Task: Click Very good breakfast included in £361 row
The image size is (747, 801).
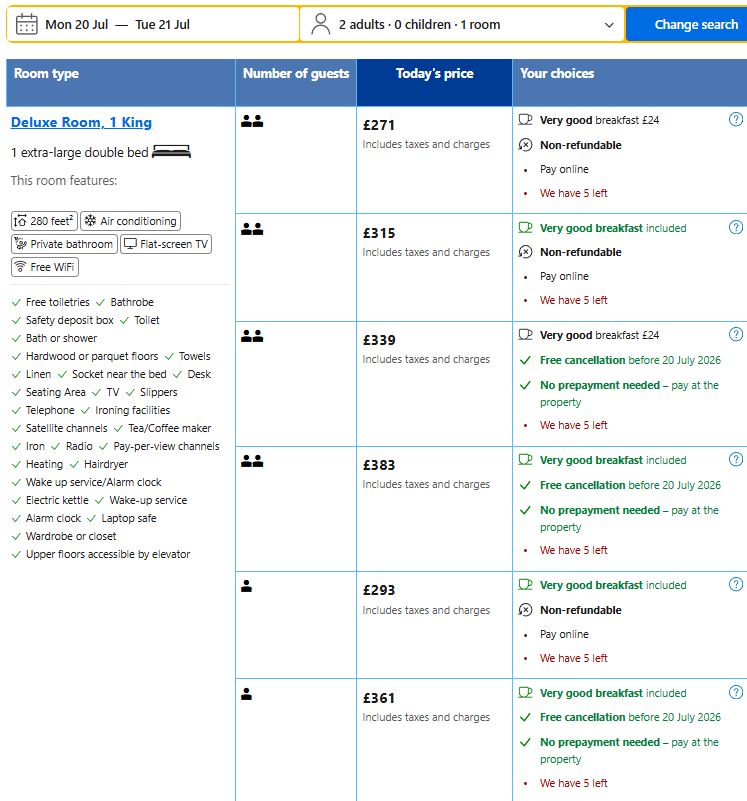Action: point(613,693)
